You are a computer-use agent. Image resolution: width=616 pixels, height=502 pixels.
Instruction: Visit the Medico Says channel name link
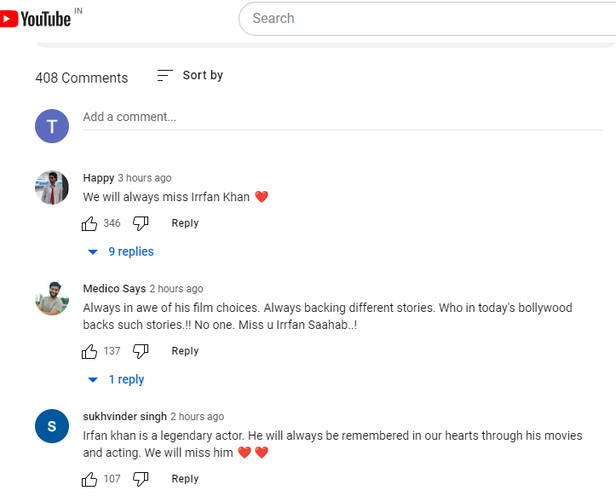point(113,288)
